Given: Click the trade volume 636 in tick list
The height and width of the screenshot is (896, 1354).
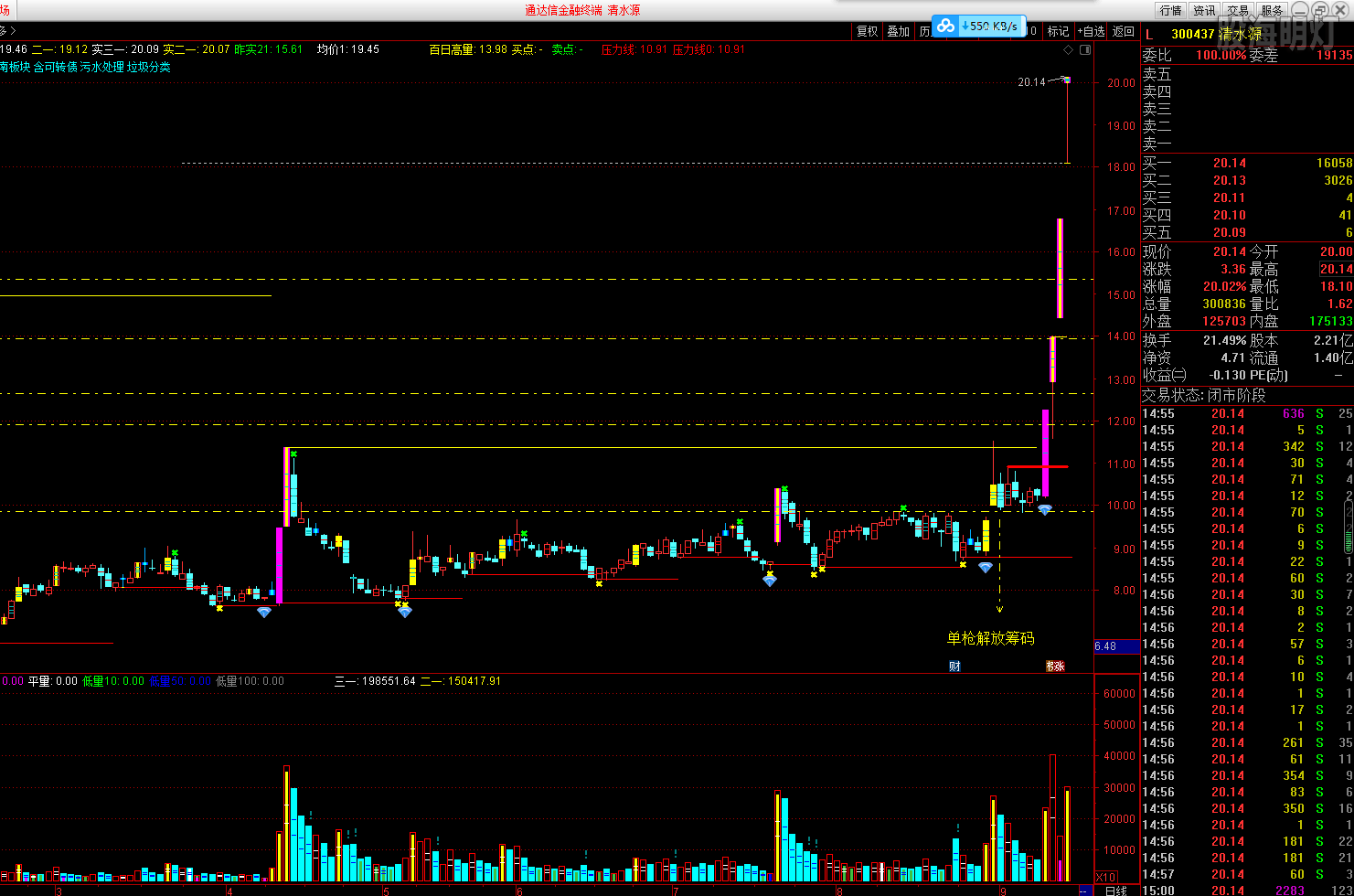Looking at the screenshot, I should (x=1294, y=414).
